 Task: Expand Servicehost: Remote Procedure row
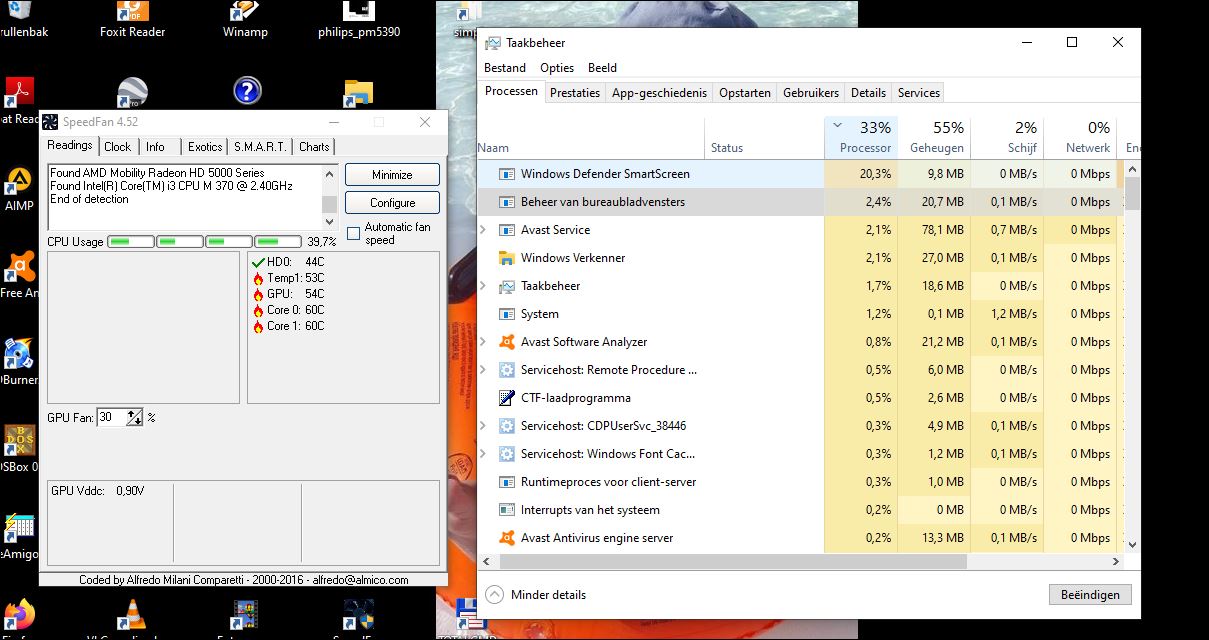[x=485, y=370]
